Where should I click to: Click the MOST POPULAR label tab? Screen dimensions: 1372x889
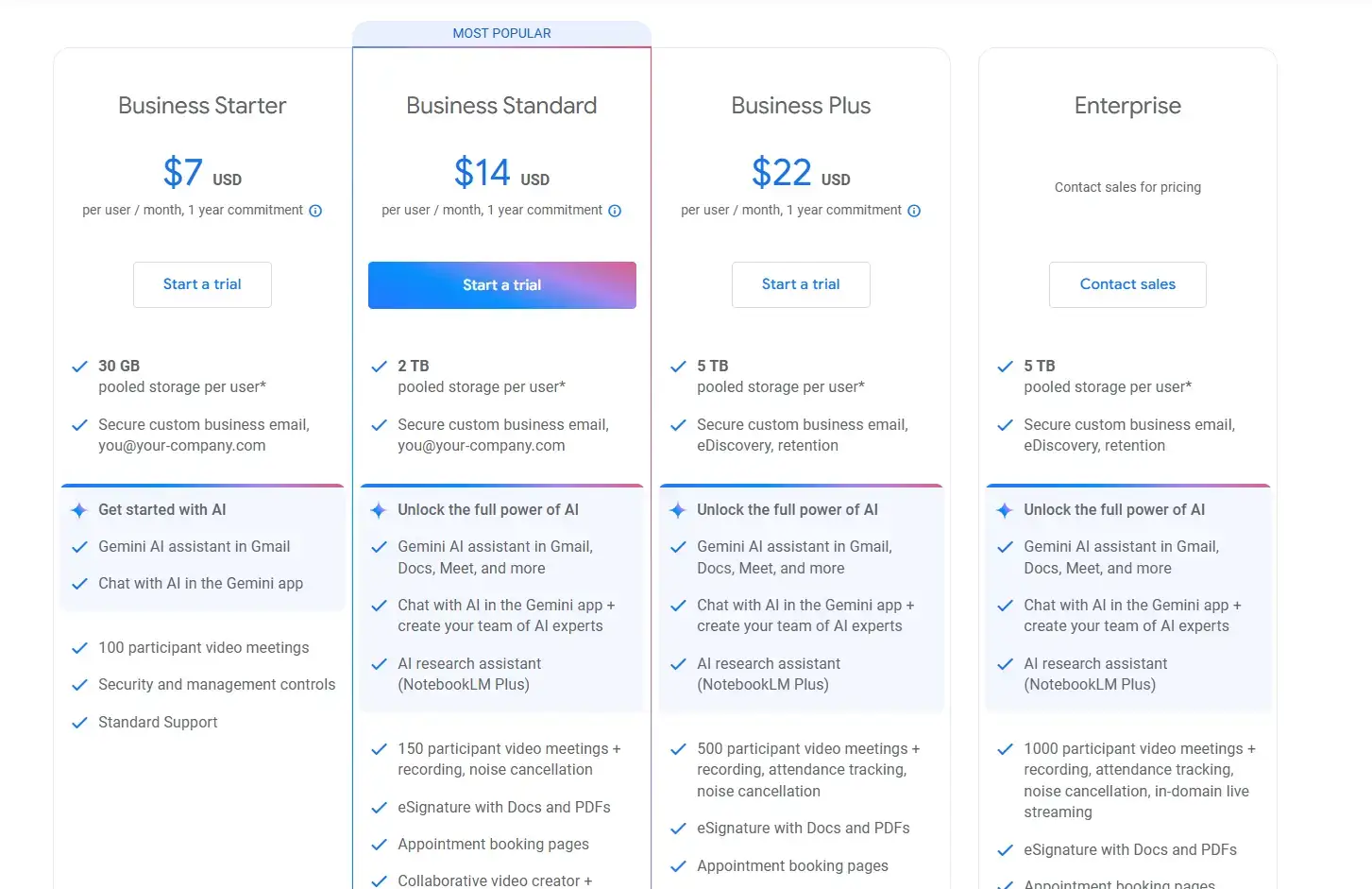[x=501, y=33]
